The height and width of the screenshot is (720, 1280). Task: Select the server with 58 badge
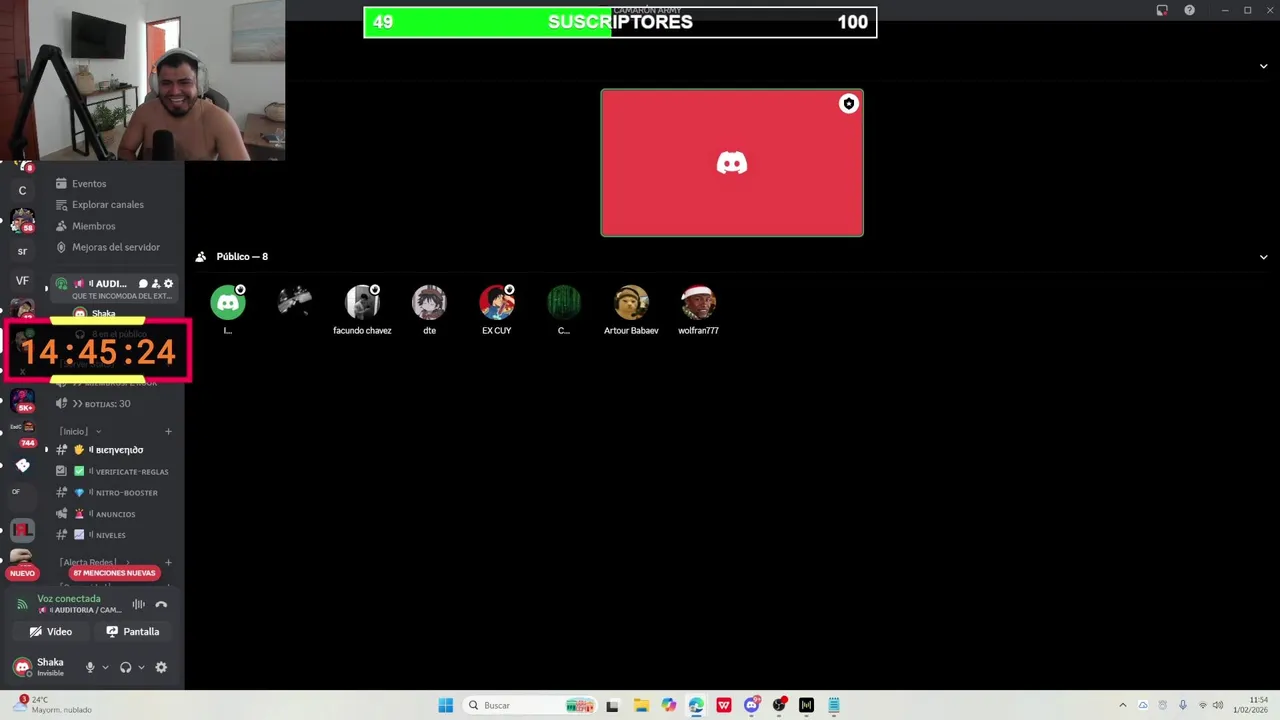(22, 220)
